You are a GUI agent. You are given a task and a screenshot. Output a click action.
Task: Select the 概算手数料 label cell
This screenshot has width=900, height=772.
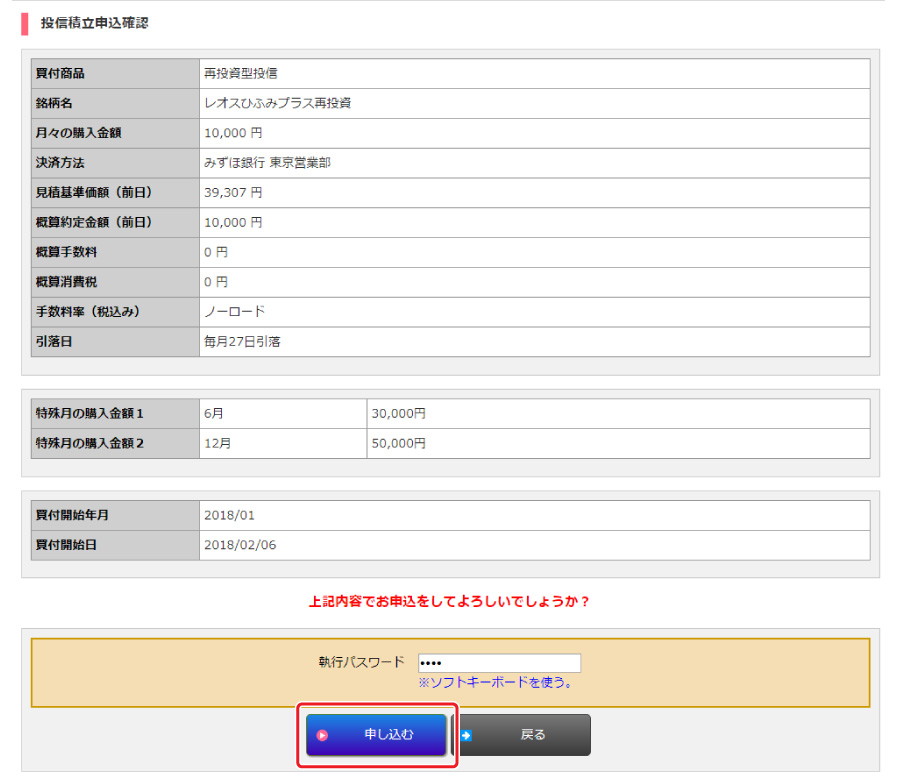[115, 253]
